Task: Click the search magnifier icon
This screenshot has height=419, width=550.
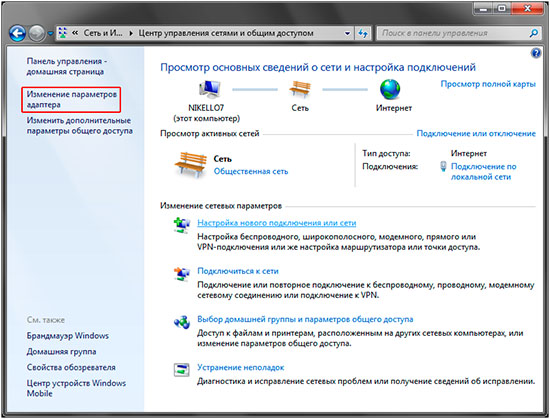Action: pos(534,33)
